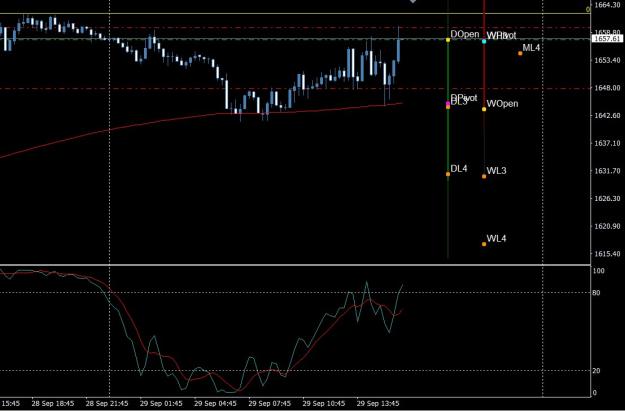Click the magenta DPivot marker
625x411 pixels.
pyautogui.click(x=448, y=104)
